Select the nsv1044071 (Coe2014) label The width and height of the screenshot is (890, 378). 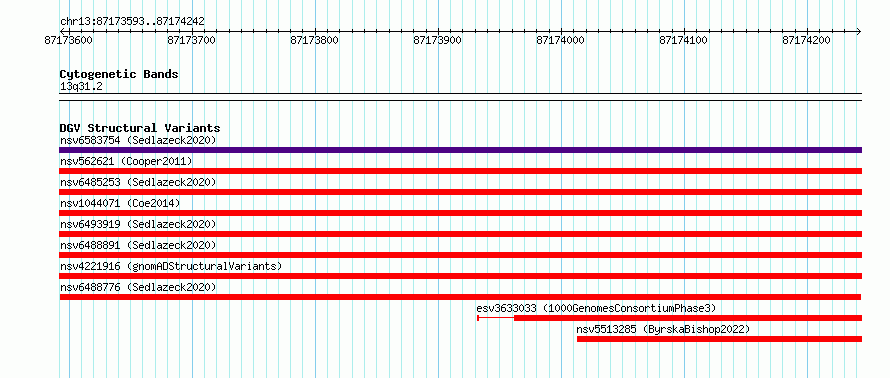click(x=120, y=203)
